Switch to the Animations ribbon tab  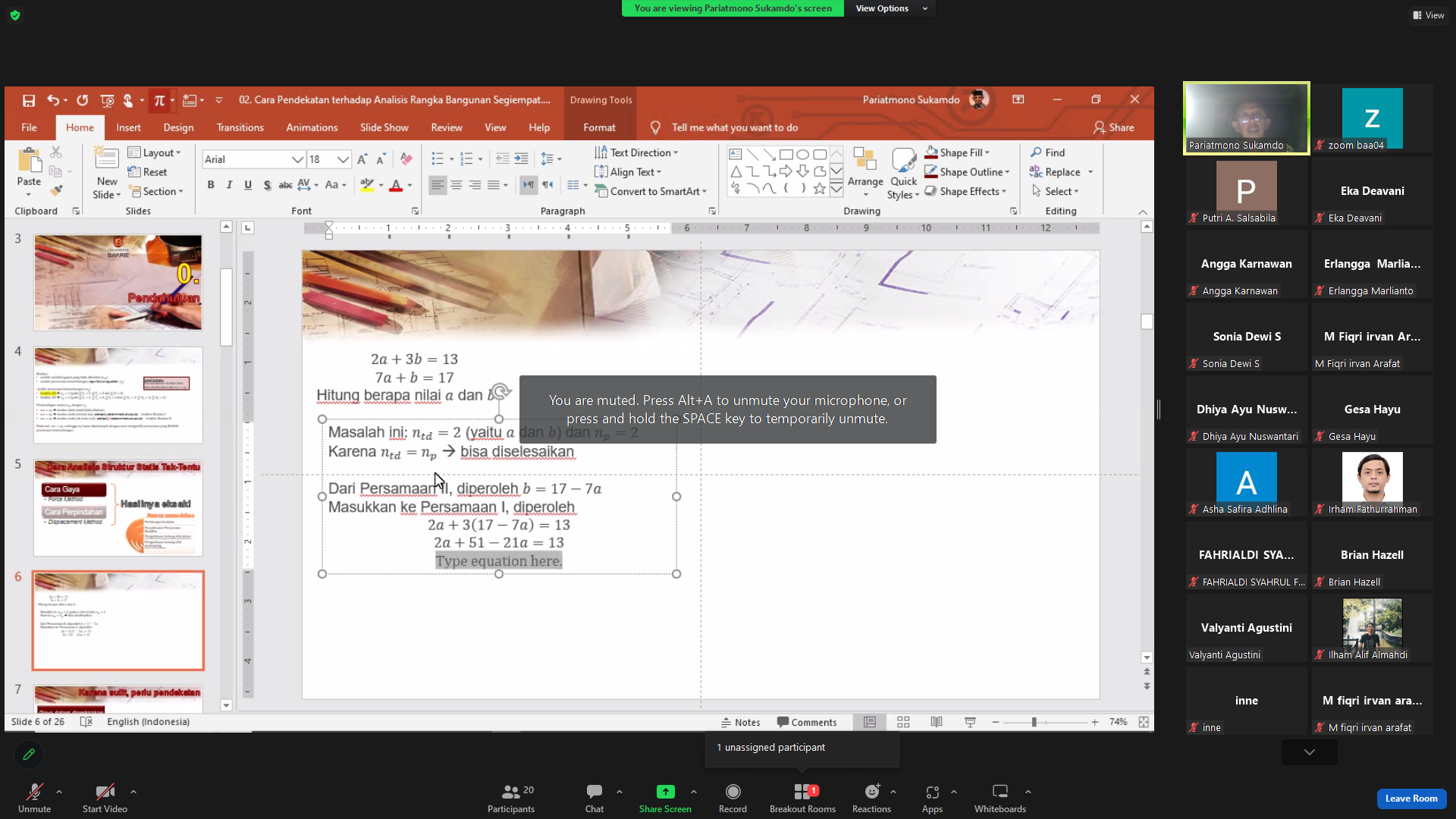312,127
